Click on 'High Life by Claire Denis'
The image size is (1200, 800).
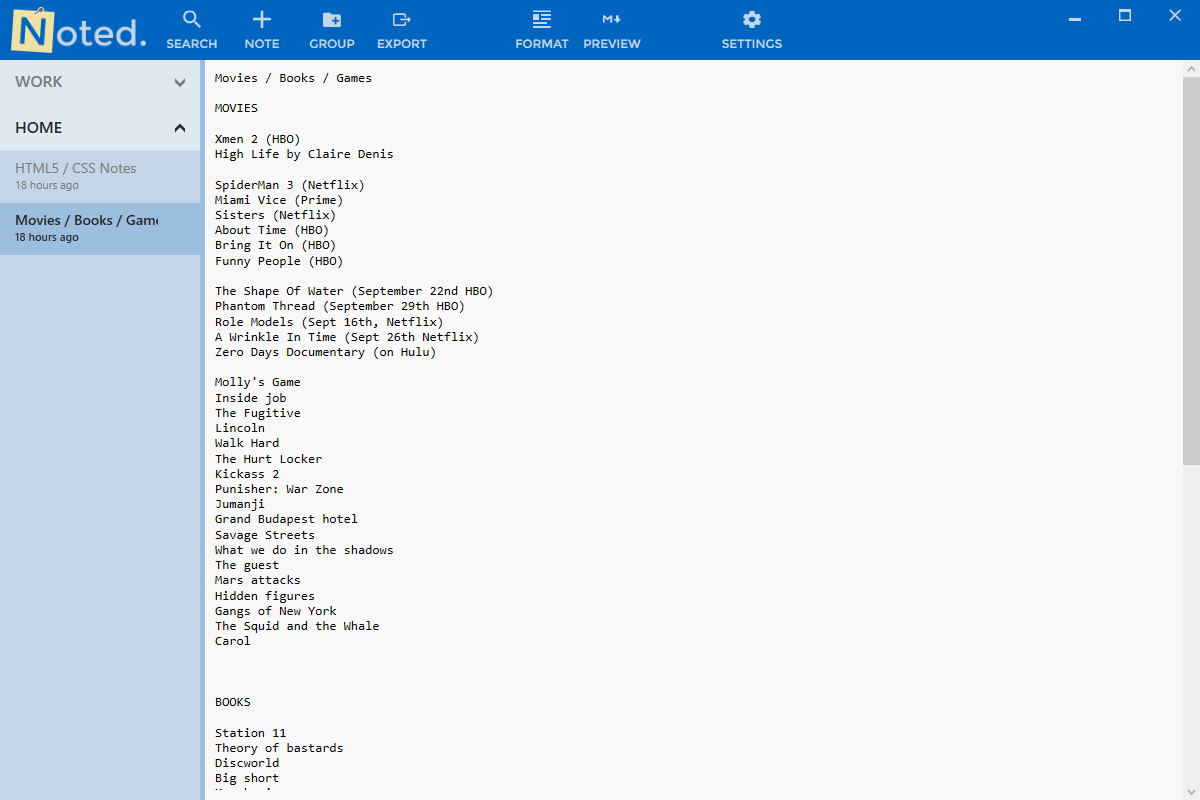[304, 154]
